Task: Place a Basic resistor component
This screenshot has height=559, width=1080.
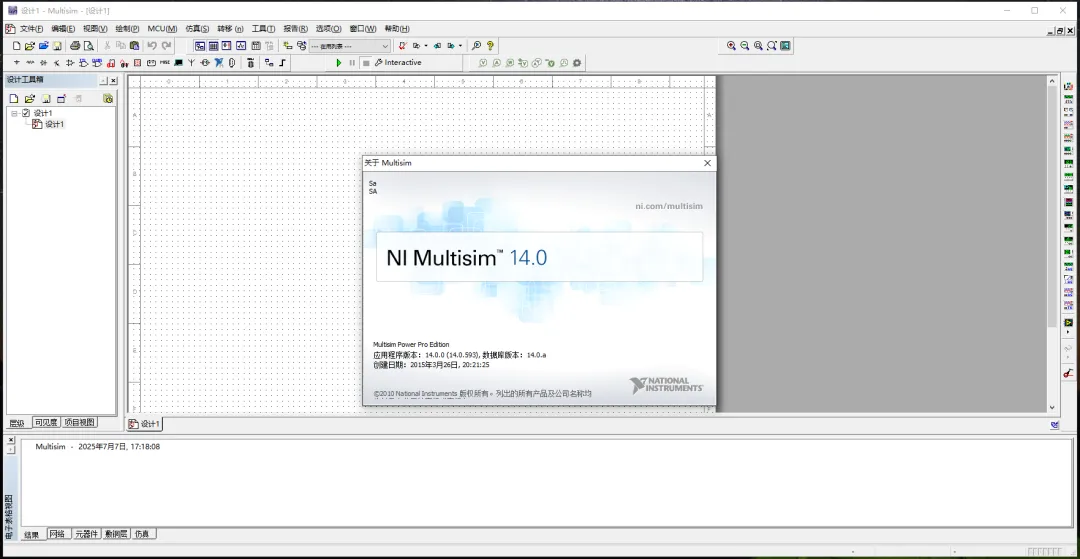Action: tap(30, 63)
